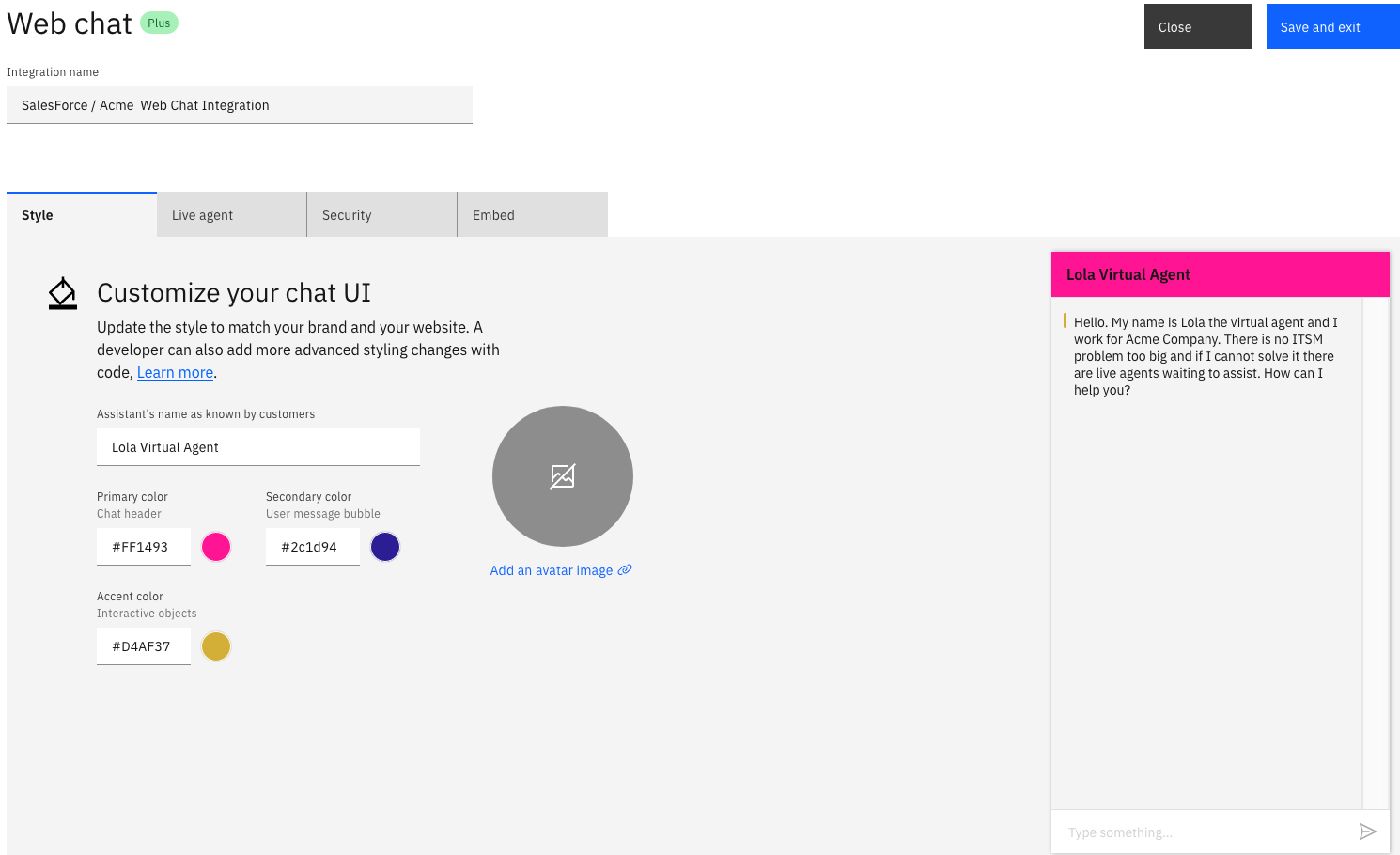1400x855 pixels.
Task: Click the Type something chat input
Action: point(1203,832)
